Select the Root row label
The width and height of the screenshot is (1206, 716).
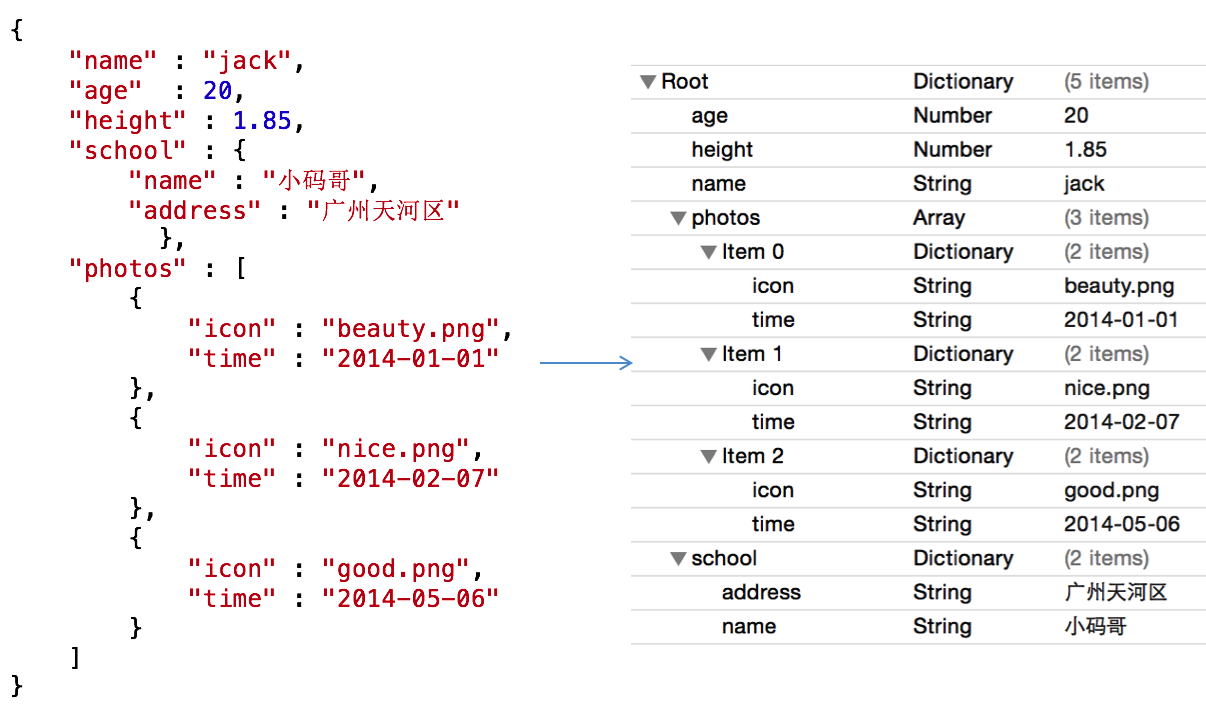click(685, 82)
